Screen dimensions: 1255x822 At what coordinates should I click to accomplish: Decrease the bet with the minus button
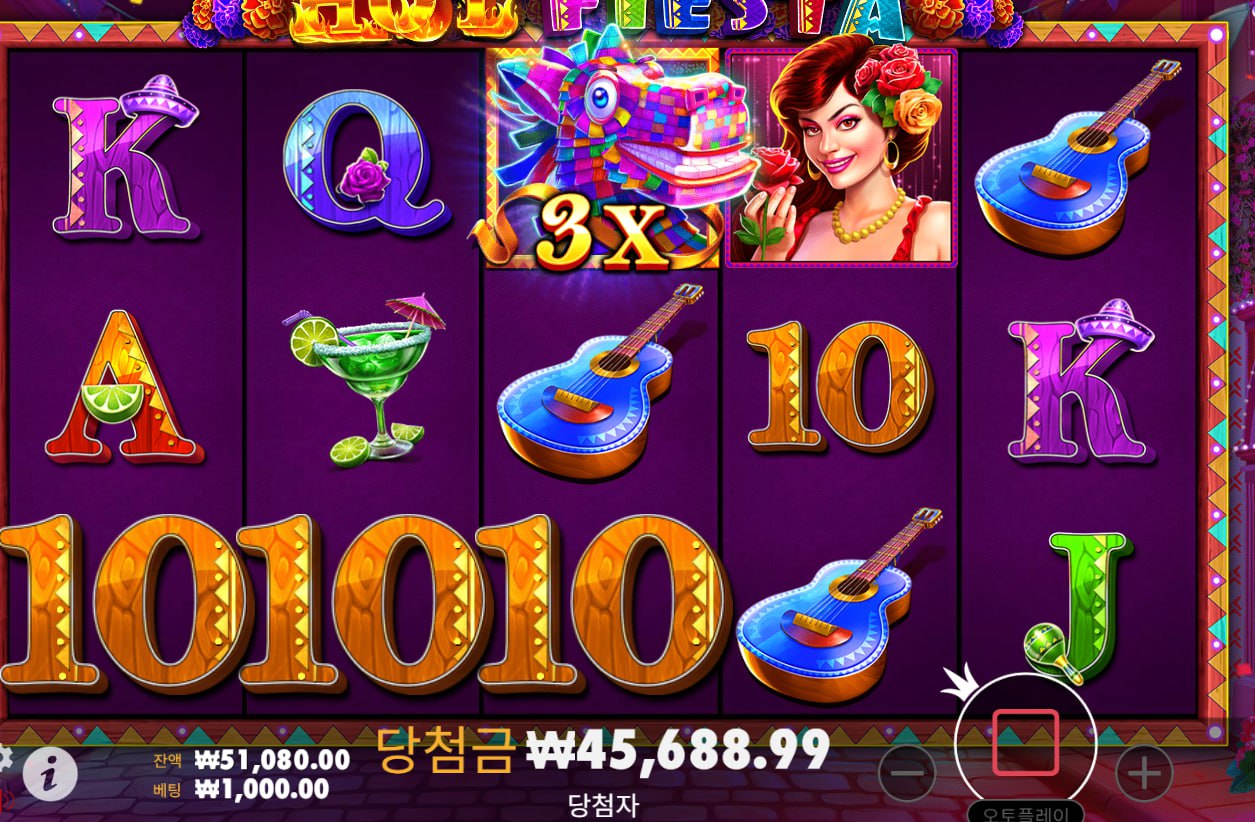pos(907,773)
